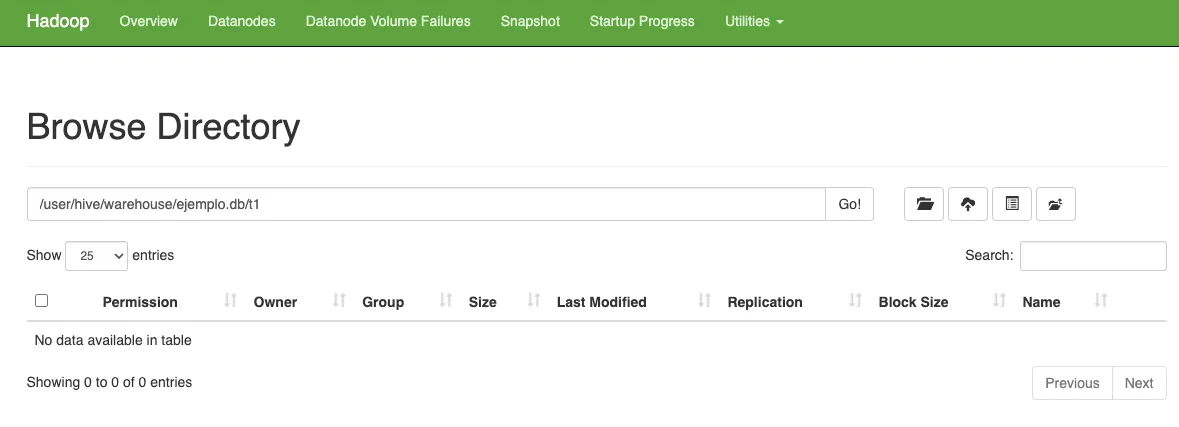Viewport: 1179px width, 427px height.
Task: Click the directory path input field
Action: coord(425,204)
